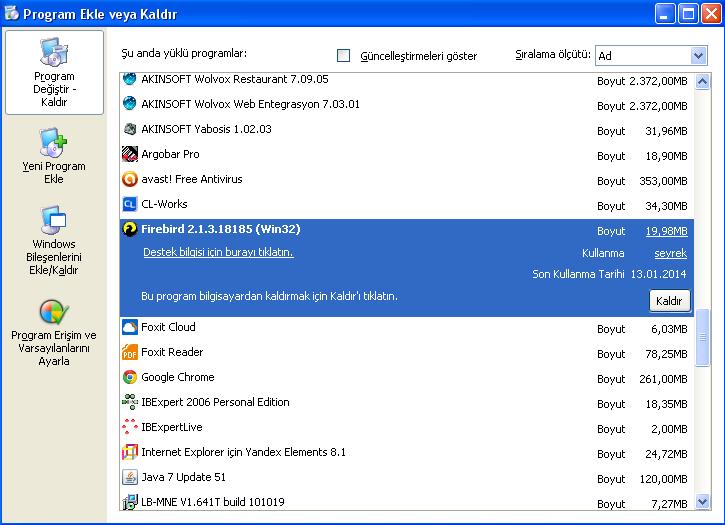Open Program Değiştir - Kaldır section icon
Image resolution: width=725 pixels, height=525 pixels.
pos(54,52)
